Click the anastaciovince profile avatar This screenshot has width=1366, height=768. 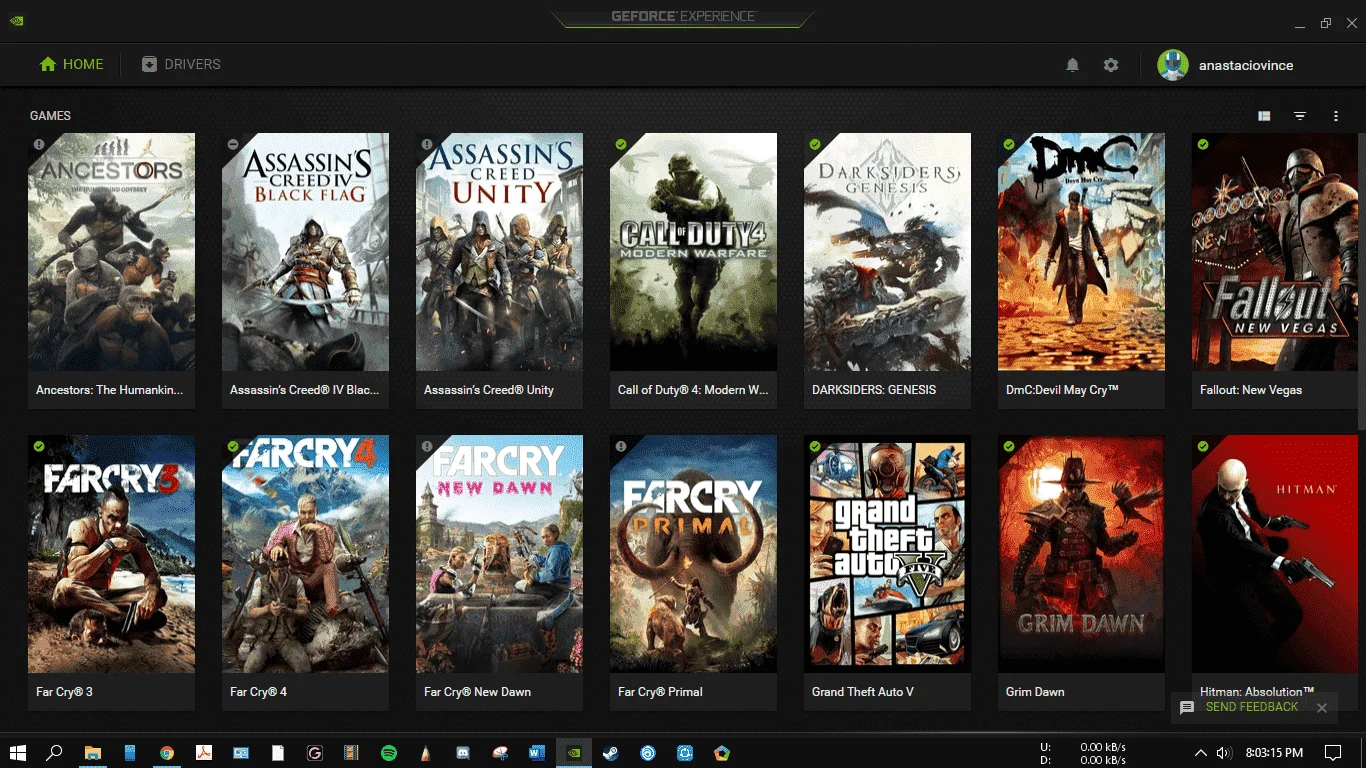point(1173,65)
